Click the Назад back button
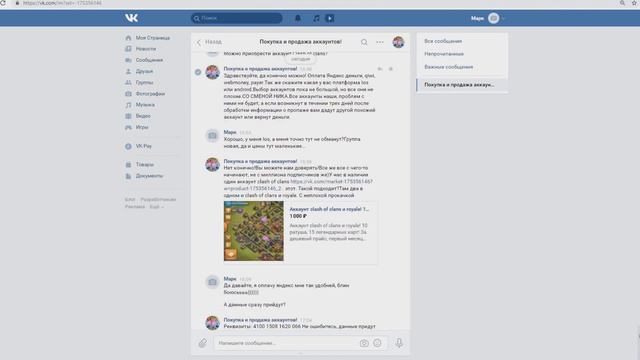This screenshot has height=360, width=640. click(209, 42)
